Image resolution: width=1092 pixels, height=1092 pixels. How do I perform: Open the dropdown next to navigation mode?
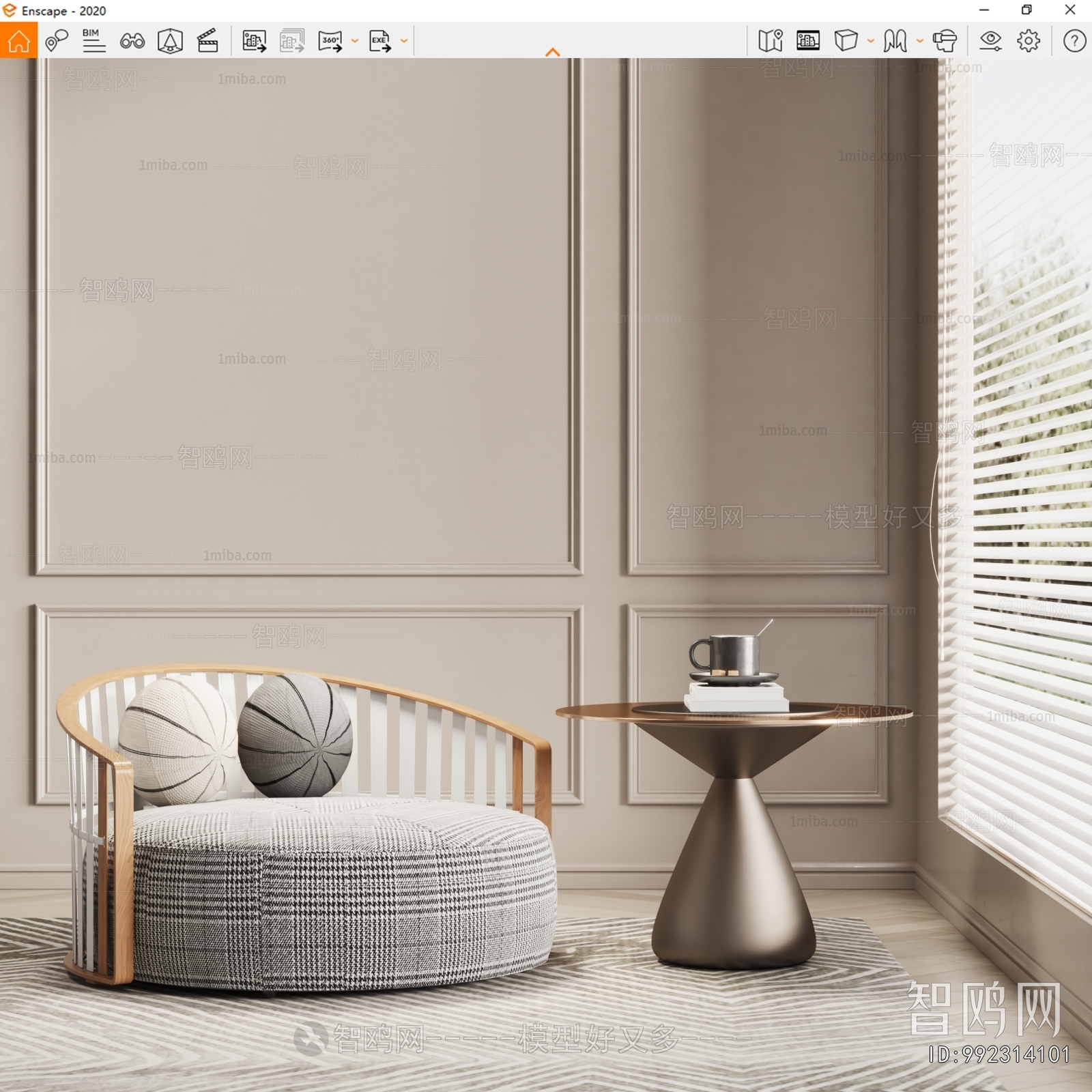pyautogui.click(x=919, y=41)
